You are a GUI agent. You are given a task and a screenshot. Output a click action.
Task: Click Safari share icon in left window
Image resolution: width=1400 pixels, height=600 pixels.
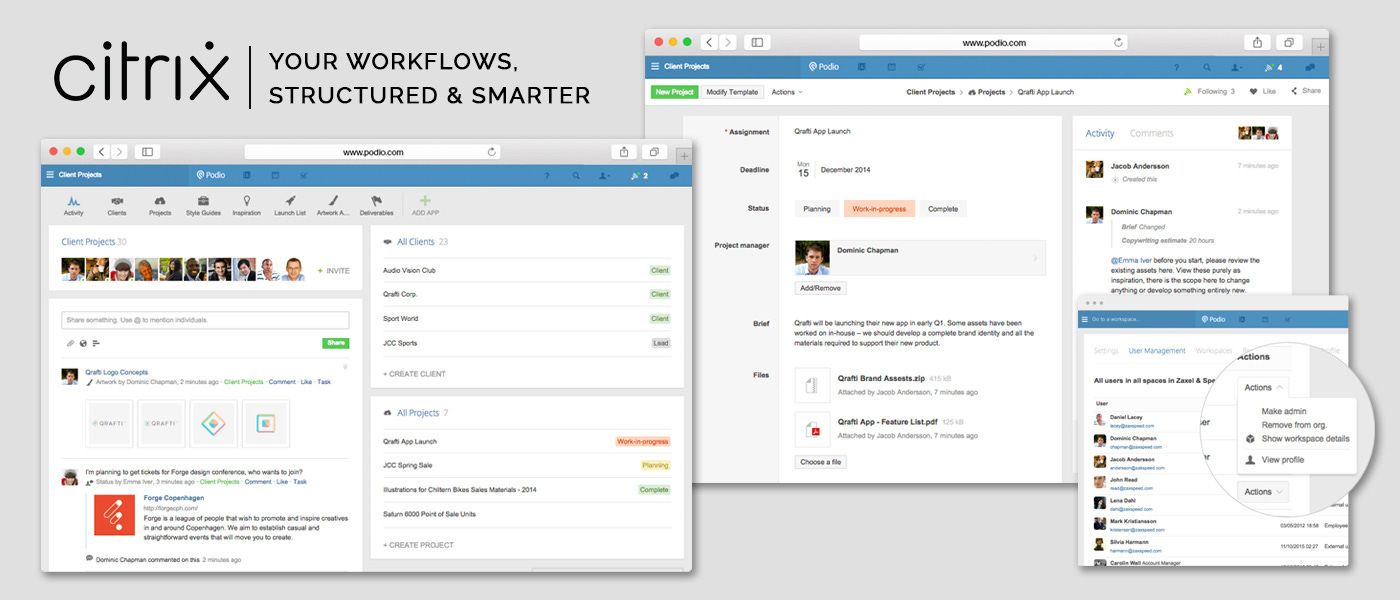pyautogui.click(x=624, y=152)
